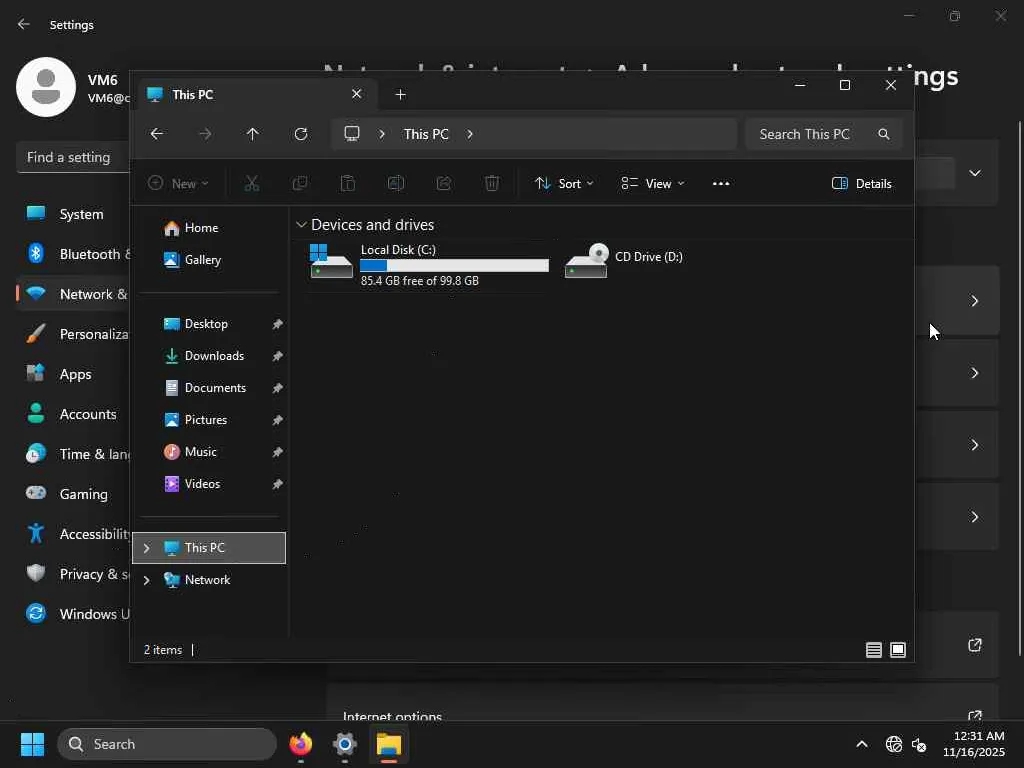Screen dimensions: 1024x768
Task: Click the chevron before This PC in address bar
Action: coord(382,134)
